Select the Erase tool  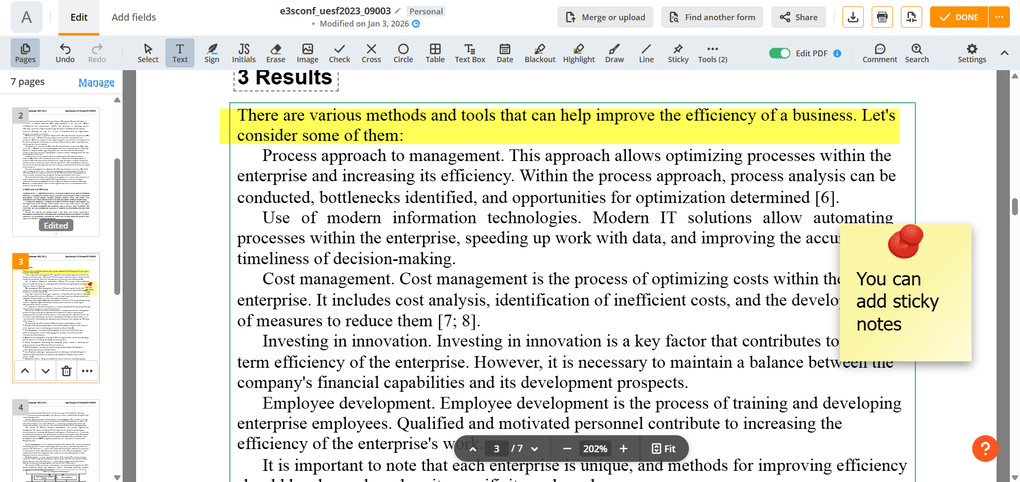tap(275, 53)
